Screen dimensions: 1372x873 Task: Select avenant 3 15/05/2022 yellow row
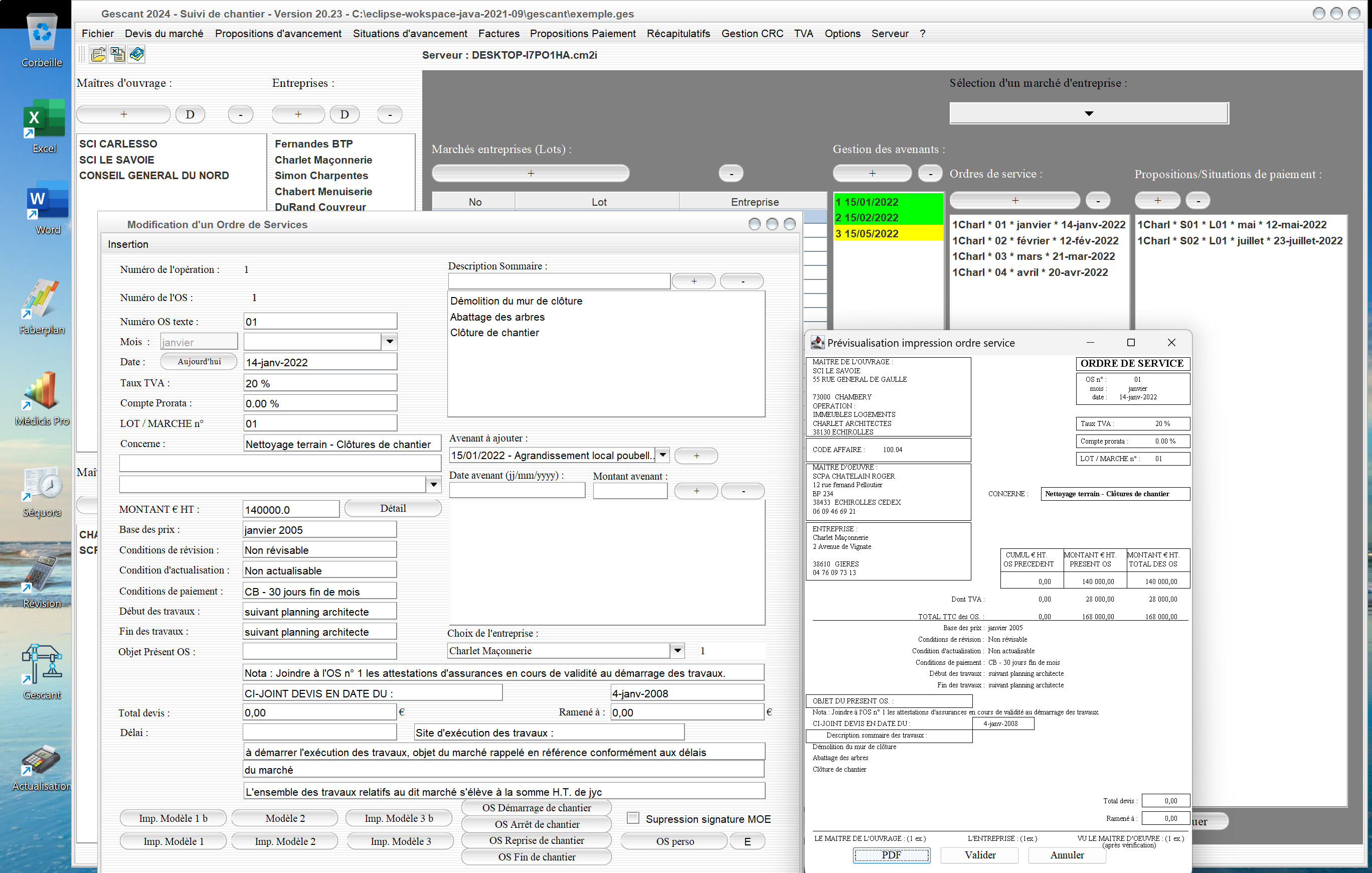(x=888, y=233)
